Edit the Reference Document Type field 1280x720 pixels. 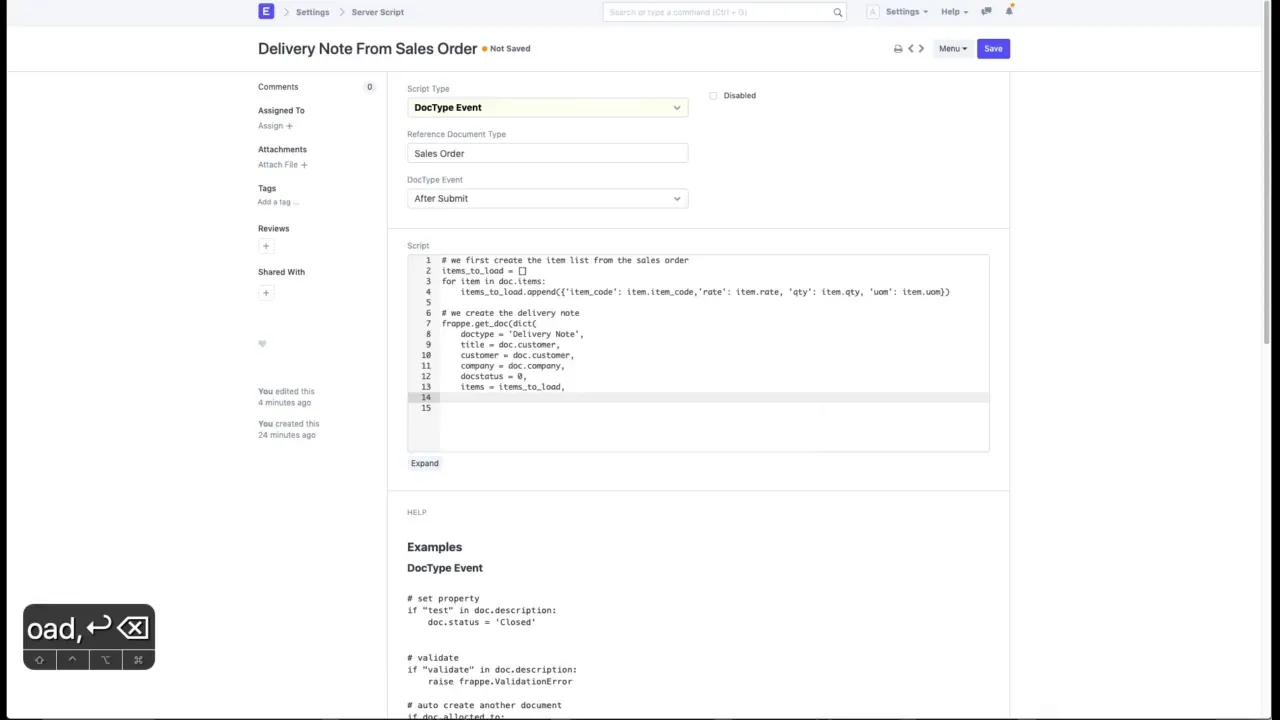pos(547,153)
